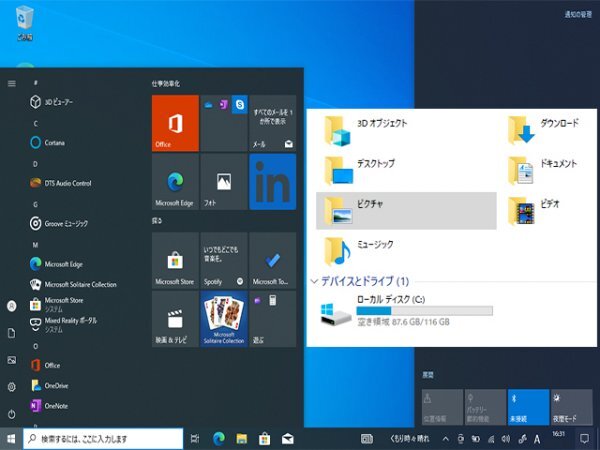Select the デスクトップ folder
Screen dimensions: 600x450
point(359,171)
